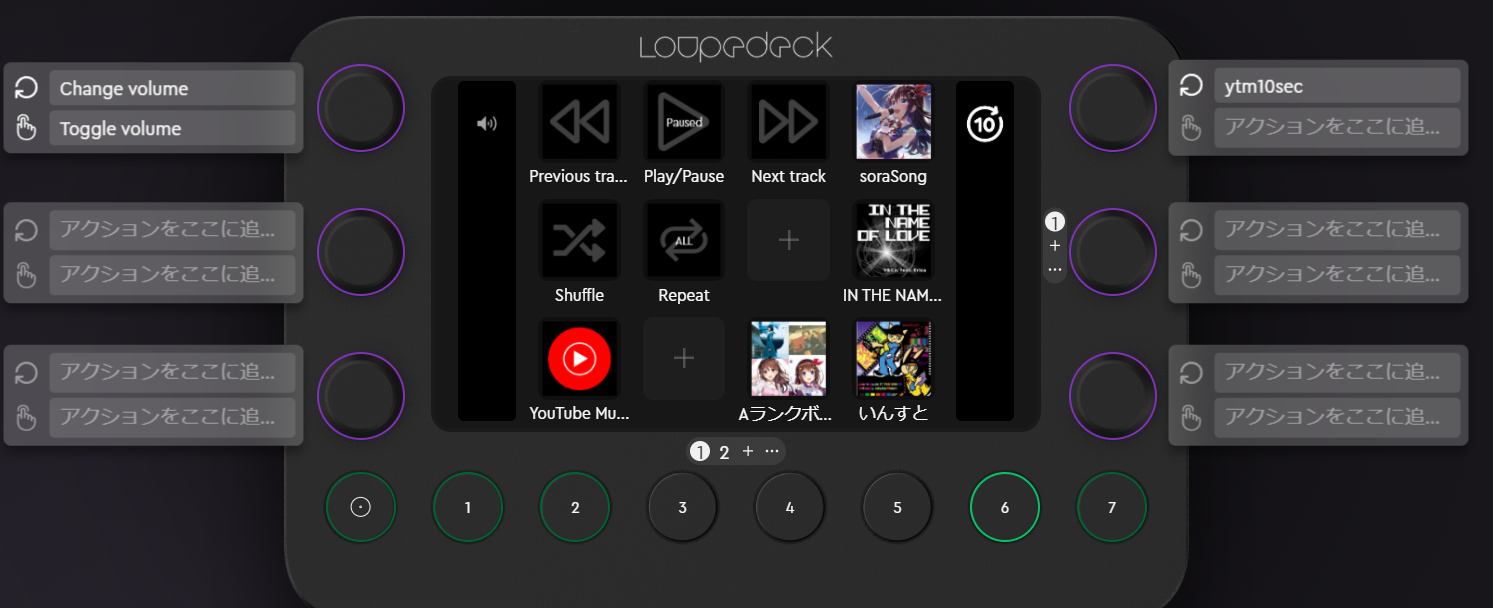
Task: Open the YouTube Music red icon
Action: 579,358
